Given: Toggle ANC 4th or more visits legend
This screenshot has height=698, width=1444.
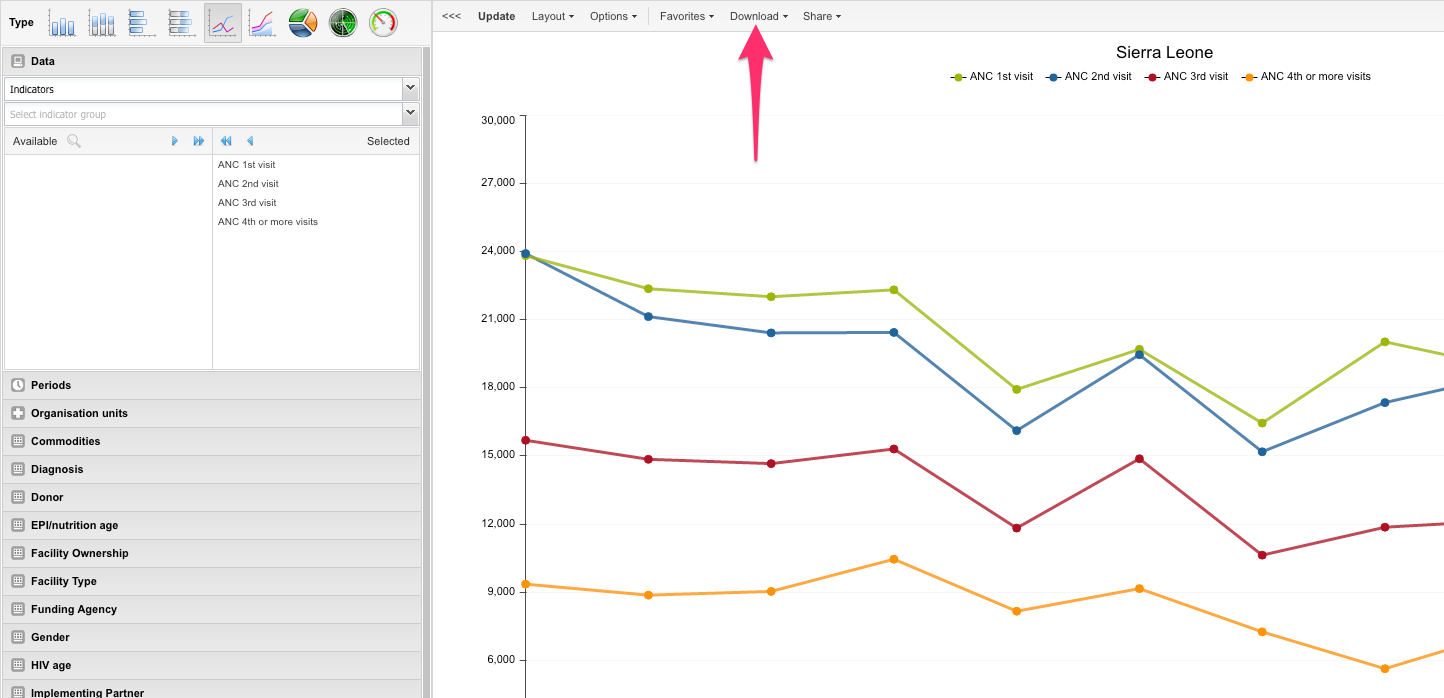Looking at the screenshot, I should pyautogui.click(x=1306, y=77).
